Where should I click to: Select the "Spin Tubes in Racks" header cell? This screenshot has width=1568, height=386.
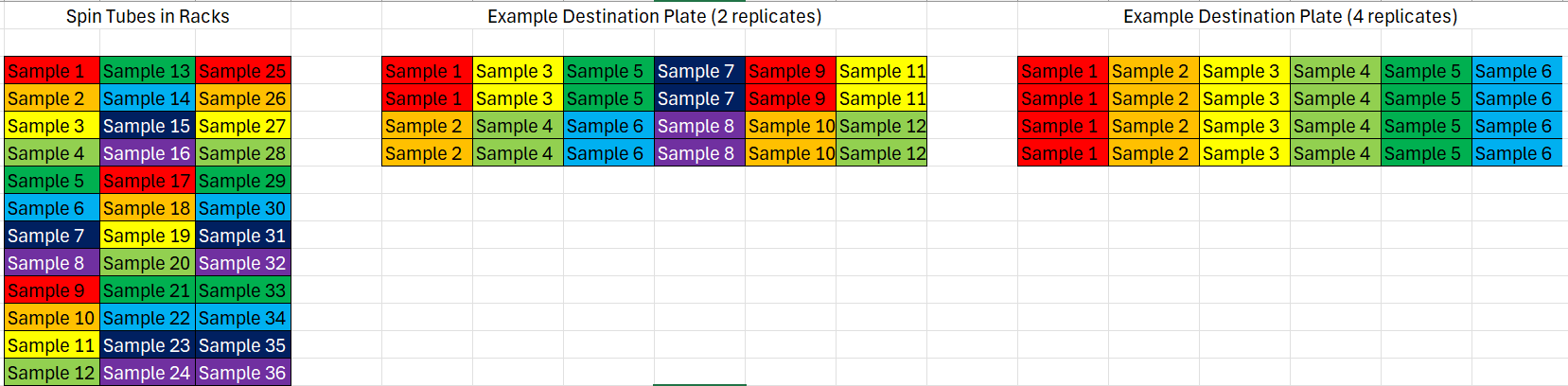[148, 16]
